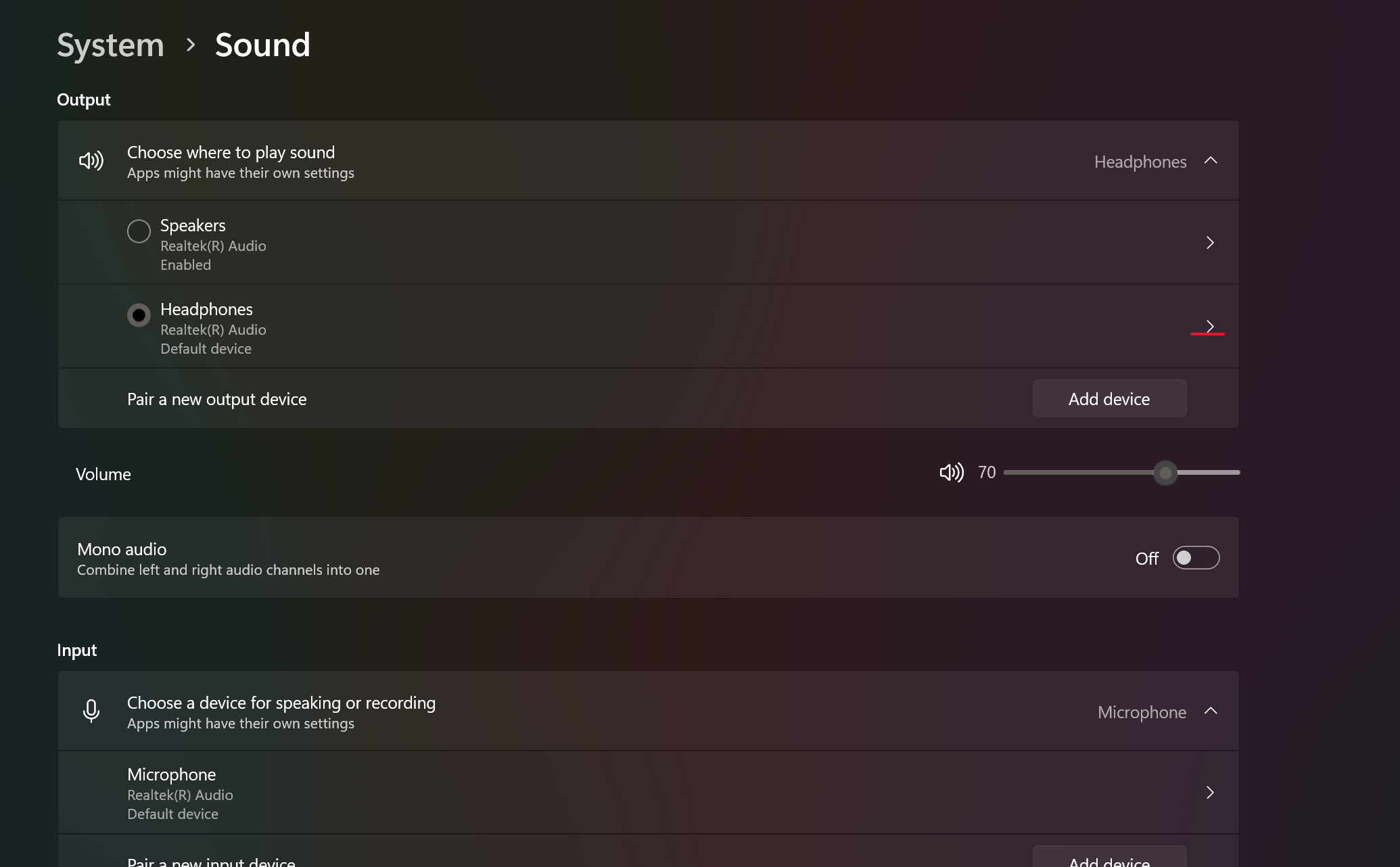Click the Volume slider handle at 70
Viewport: 1400px width, 867px height.
click(x=1165, y=473)
